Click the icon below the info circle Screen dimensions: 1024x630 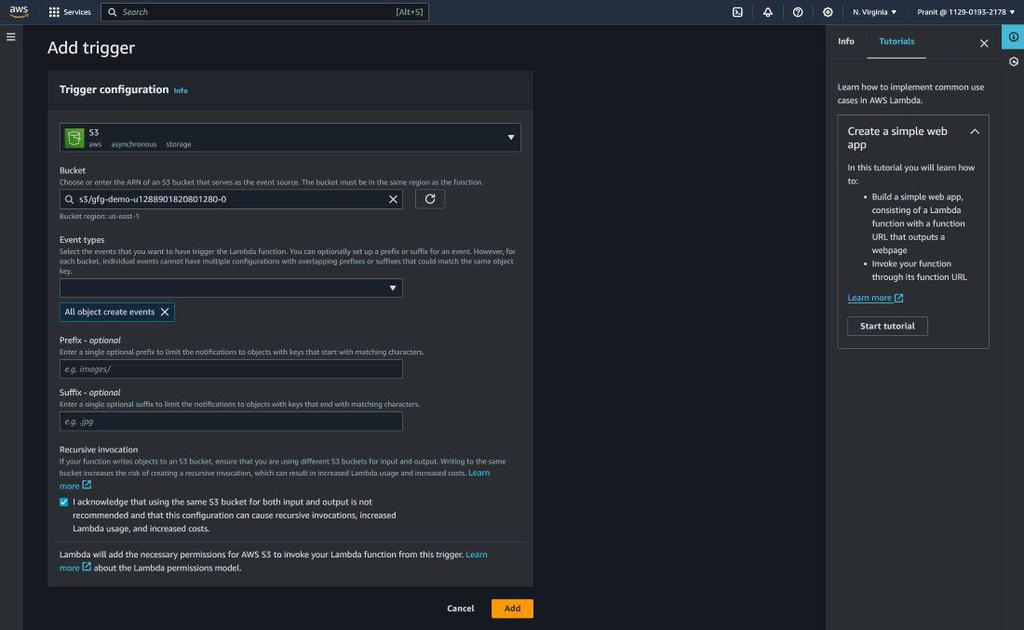(1014, 62)
